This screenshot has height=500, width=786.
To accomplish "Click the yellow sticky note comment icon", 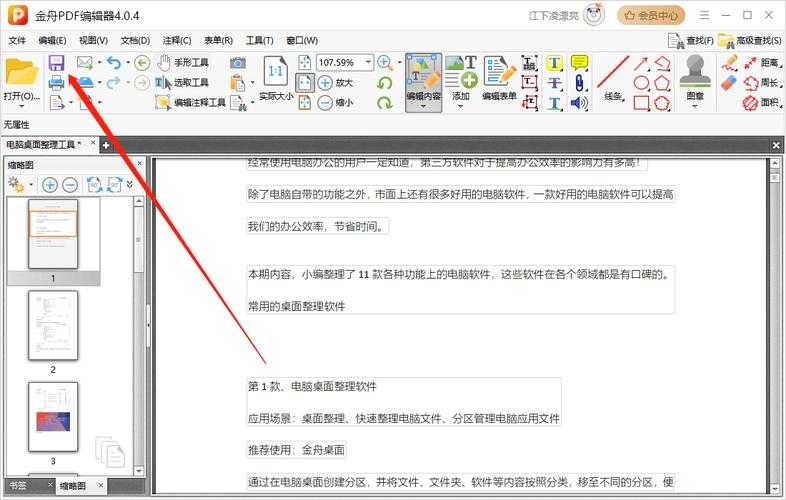I will [x=579, y=62].
